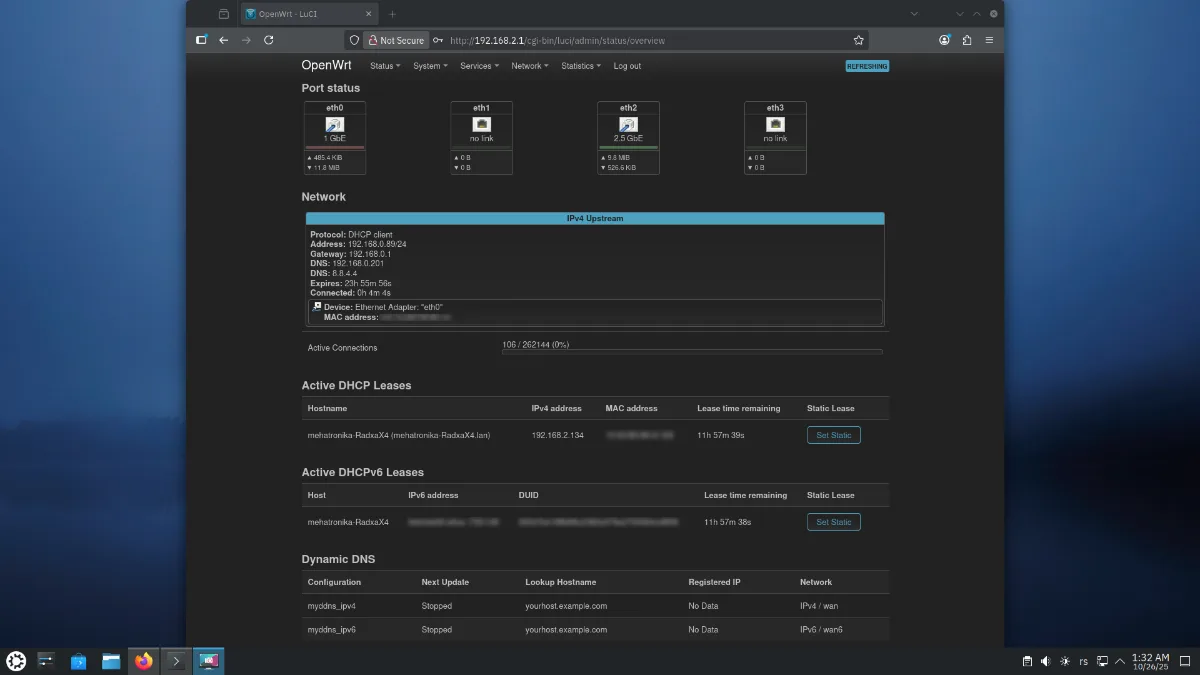
Task: Open a new browser tab
Action: tap(392, 14)
